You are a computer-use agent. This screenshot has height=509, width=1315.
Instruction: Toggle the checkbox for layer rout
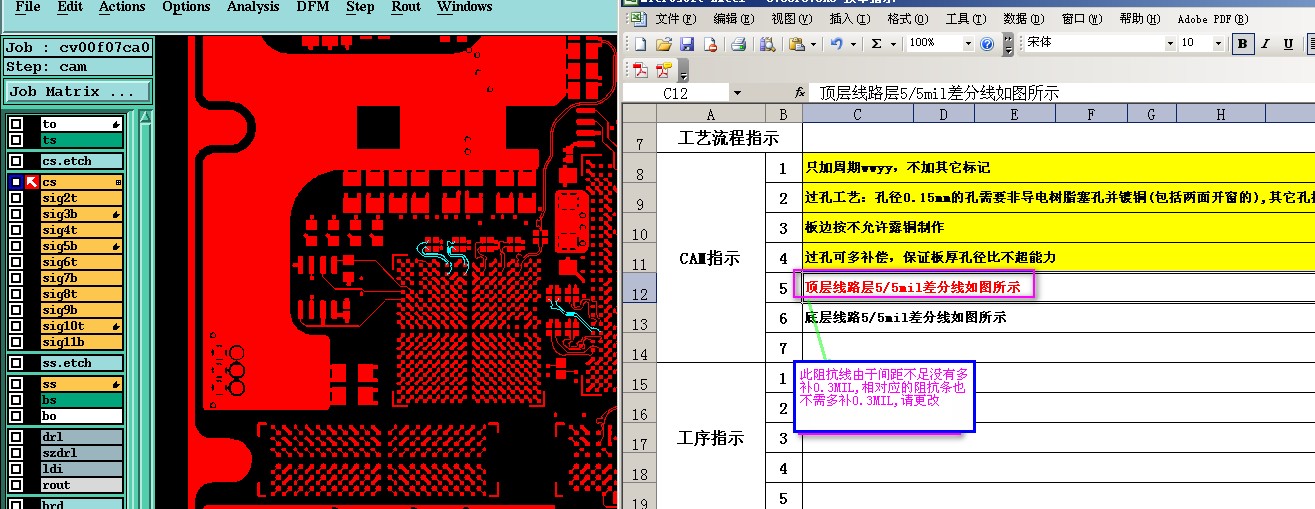click(16, 485)
